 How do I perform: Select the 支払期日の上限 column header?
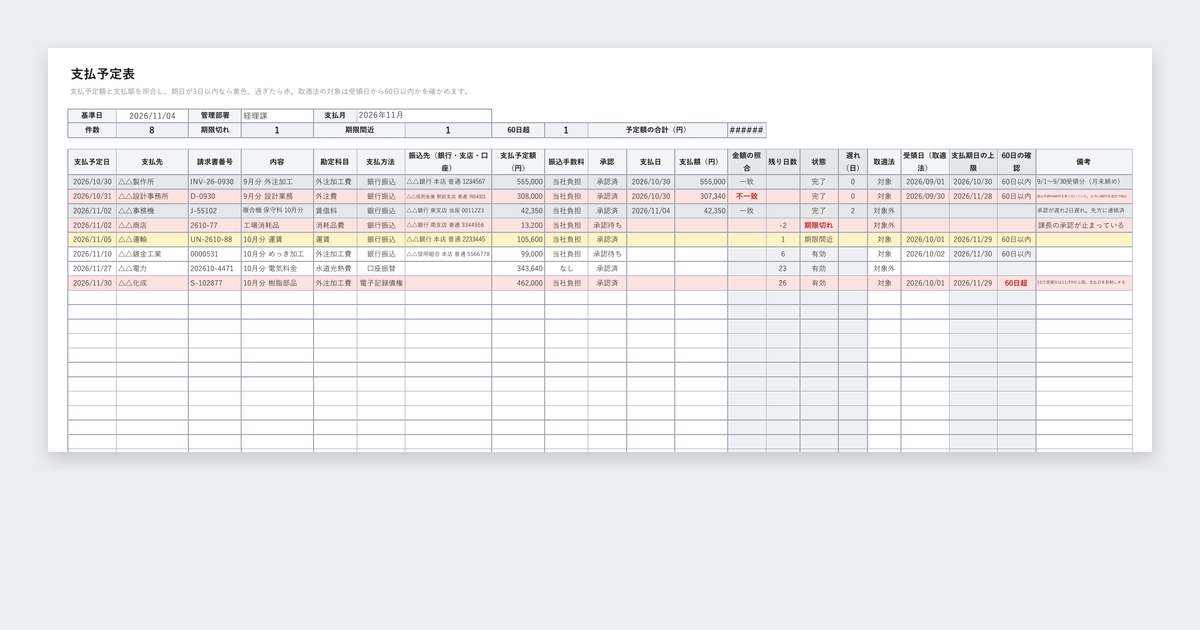[973, 161]
